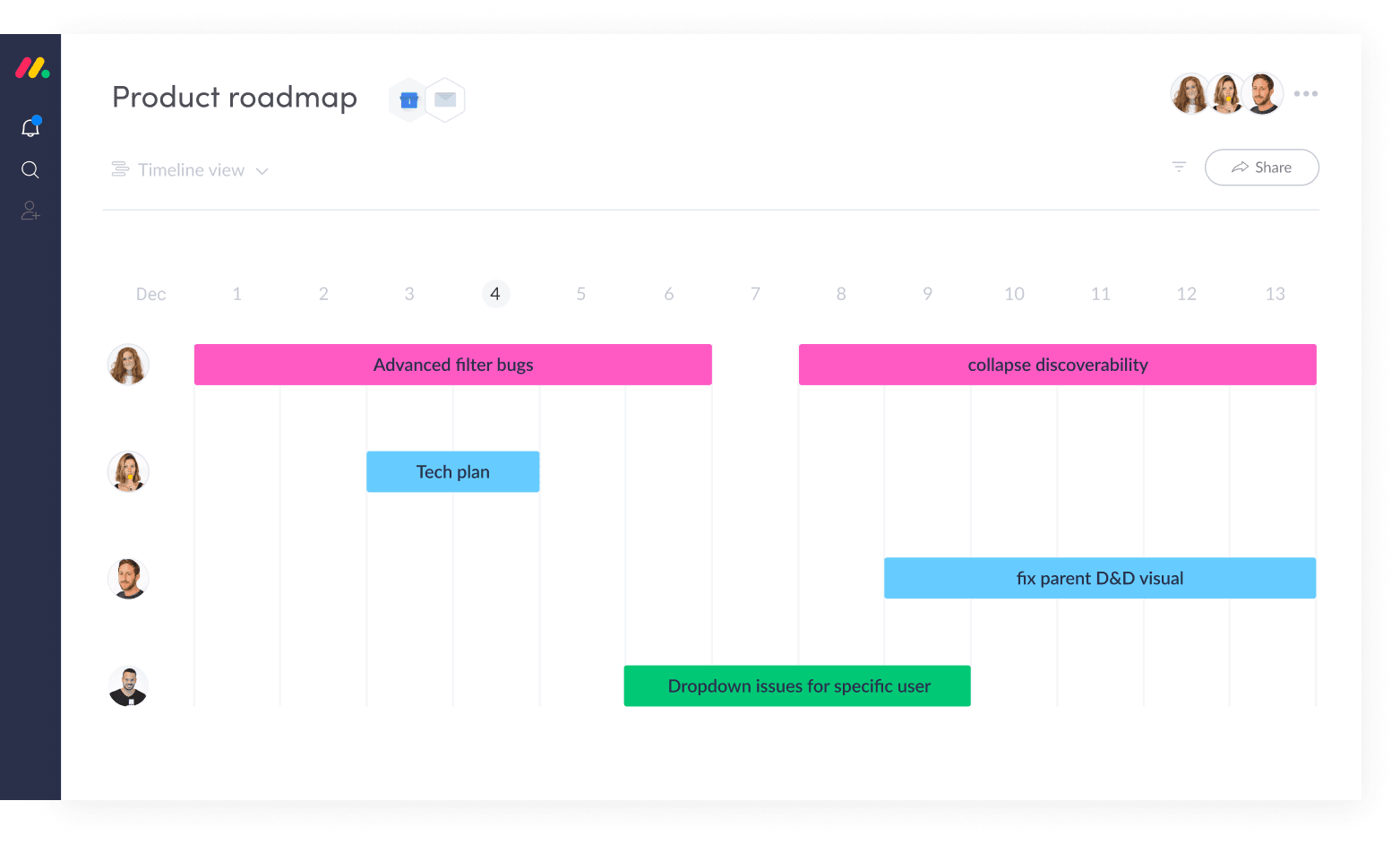Open the filter icon beside Share

pos(1179,167)
